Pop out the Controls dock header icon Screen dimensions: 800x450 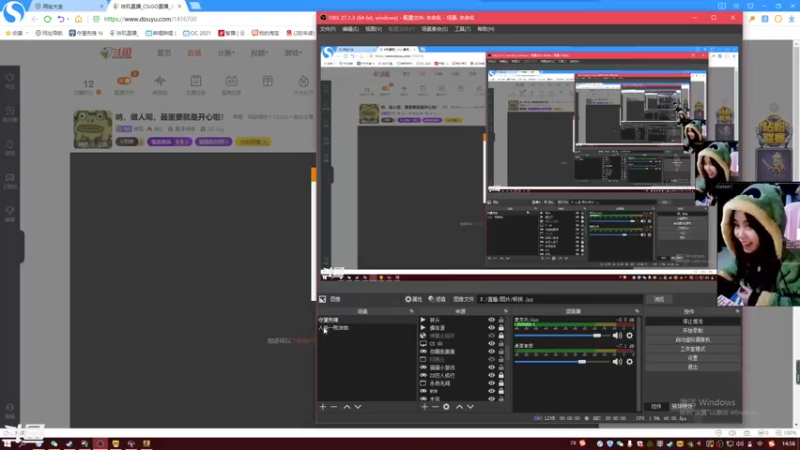pyautogui.click(x=737, y=311)
